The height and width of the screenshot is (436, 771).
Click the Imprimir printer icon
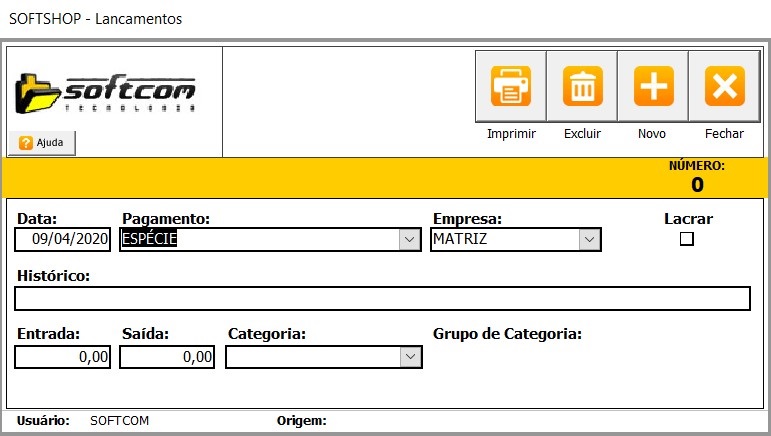(511, 87)
